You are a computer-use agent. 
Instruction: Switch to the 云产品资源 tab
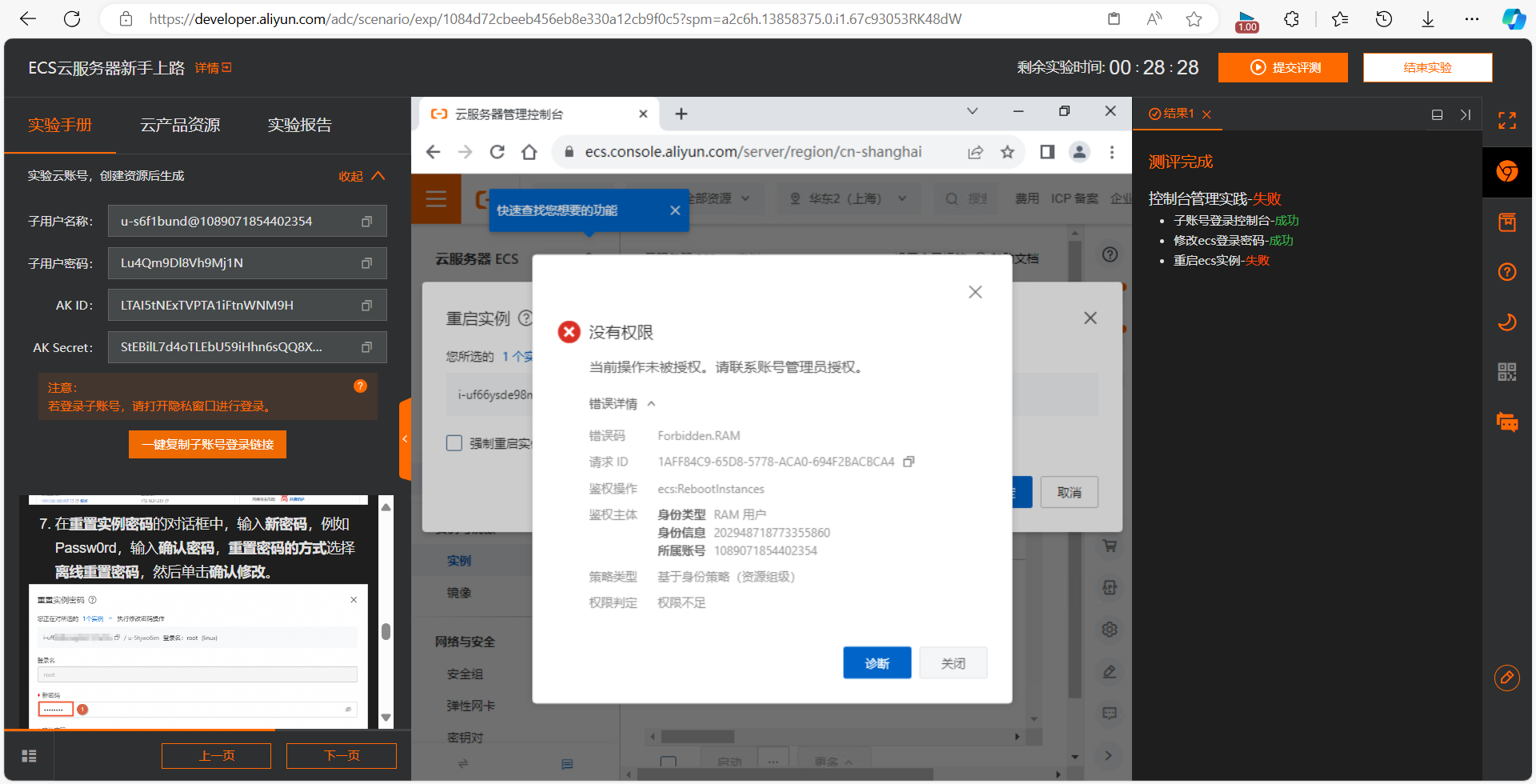click(x=180, y=125)
